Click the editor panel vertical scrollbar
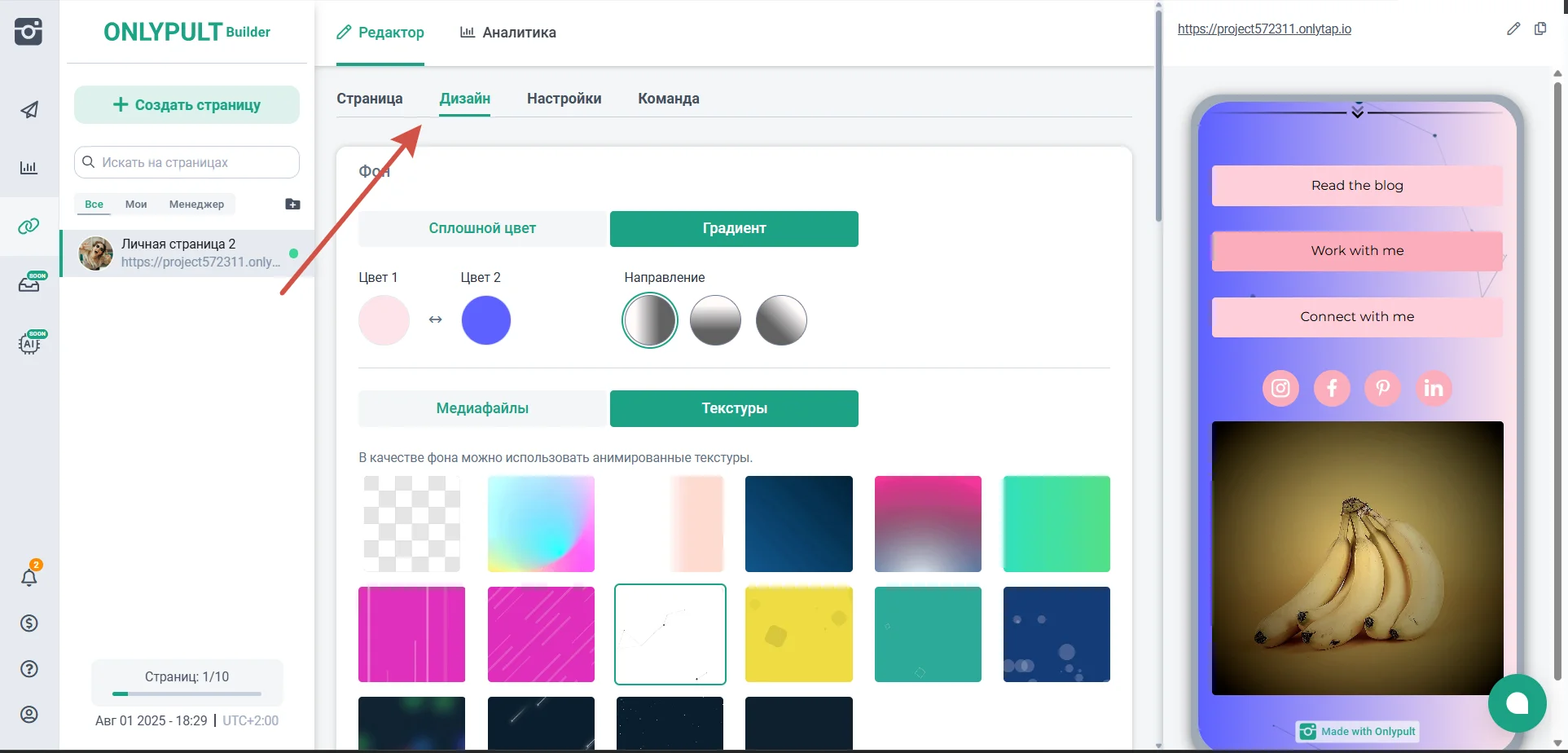The width and height of the screenshot is (1568, 753). 1158,114
